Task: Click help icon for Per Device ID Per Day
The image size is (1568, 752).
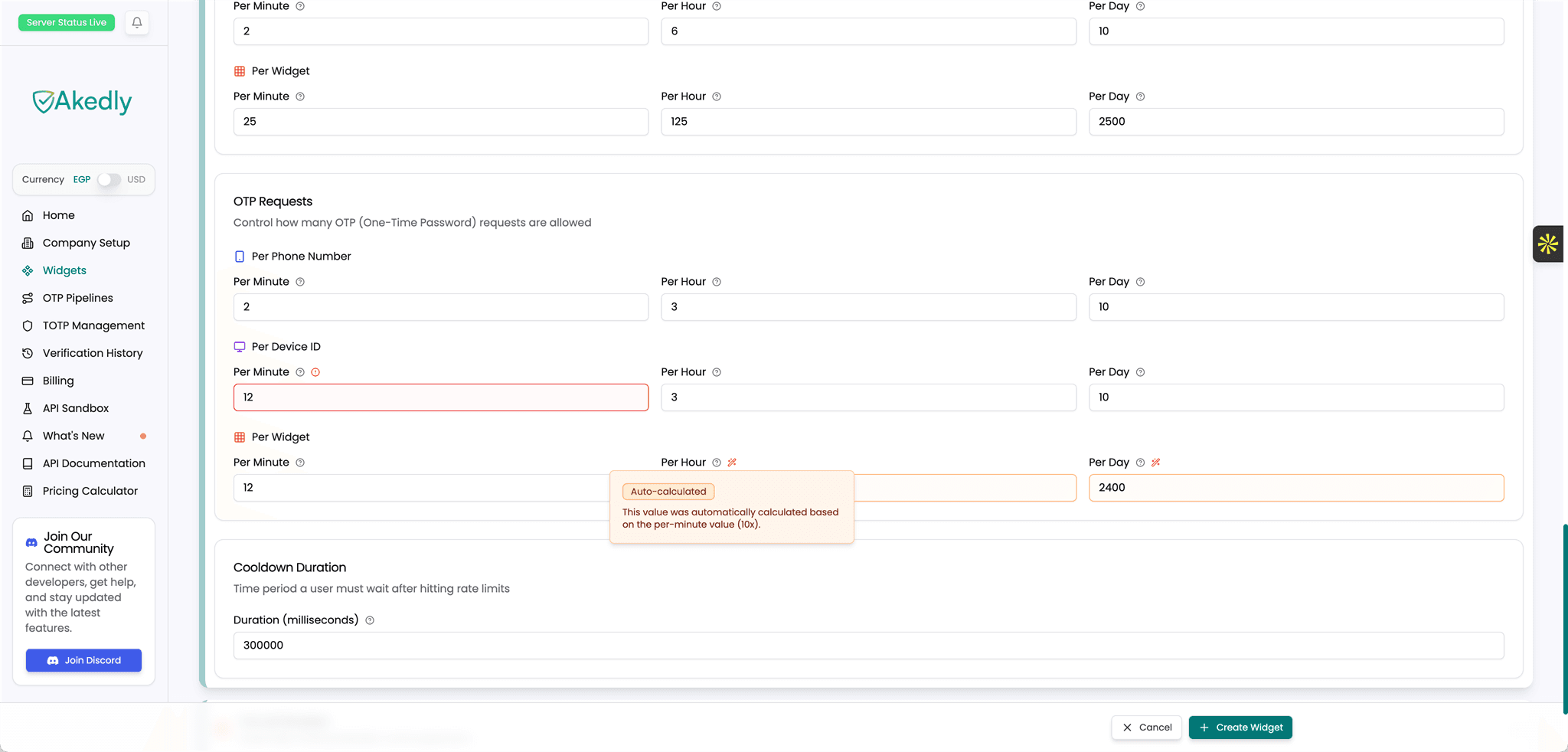Action: pyautogui.click(x=1140, y=372)
